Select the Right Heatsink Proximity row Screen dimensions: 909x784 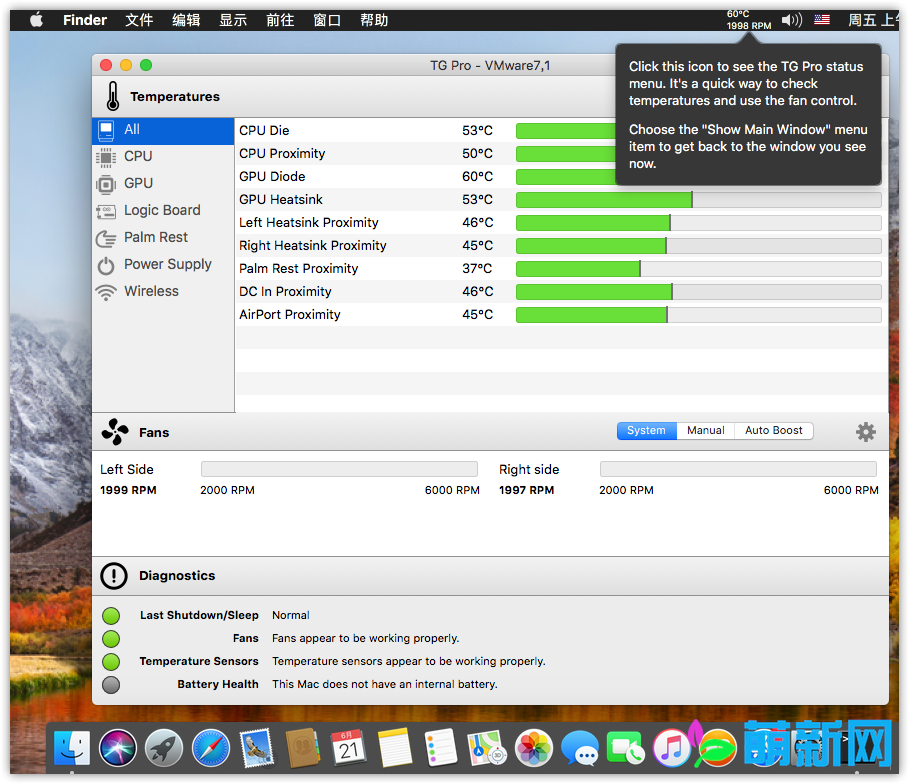(561, 246)
